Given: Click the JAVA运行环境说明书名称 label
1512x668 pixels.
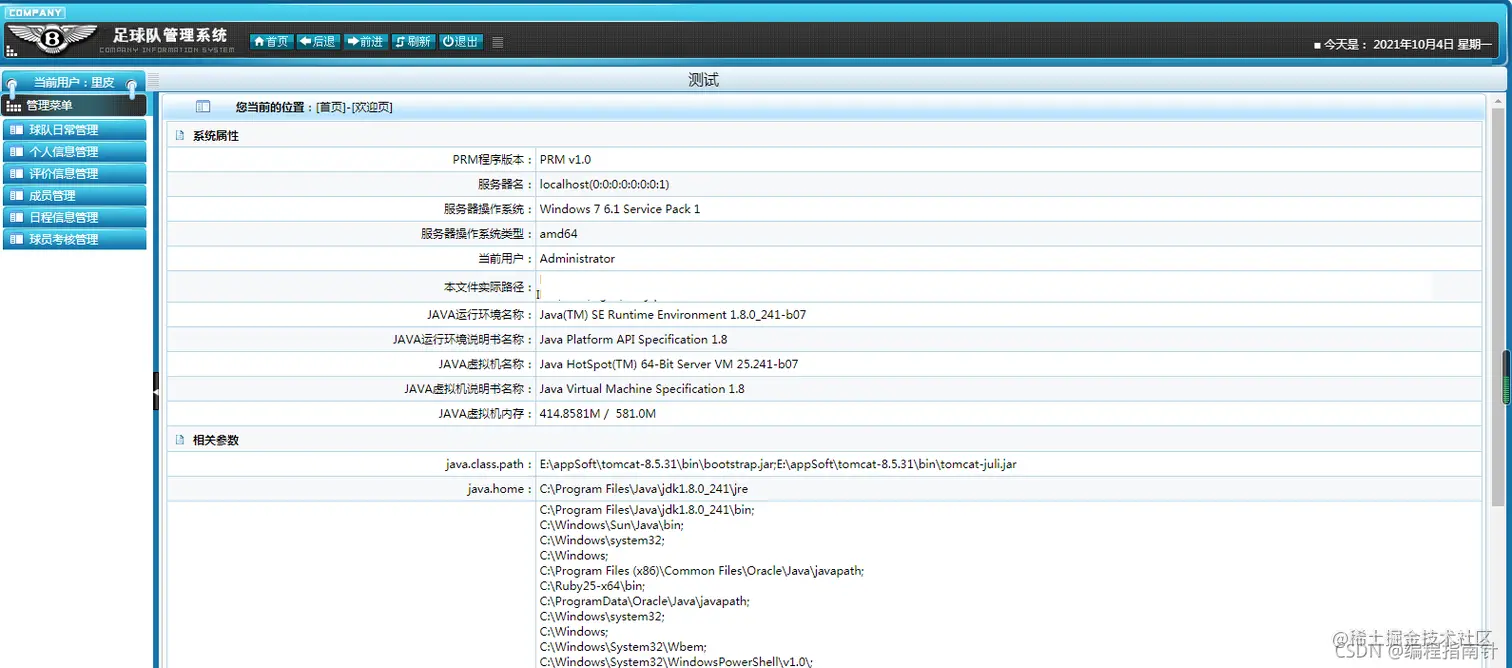Looking at the screenshot, I should point(463,340).
